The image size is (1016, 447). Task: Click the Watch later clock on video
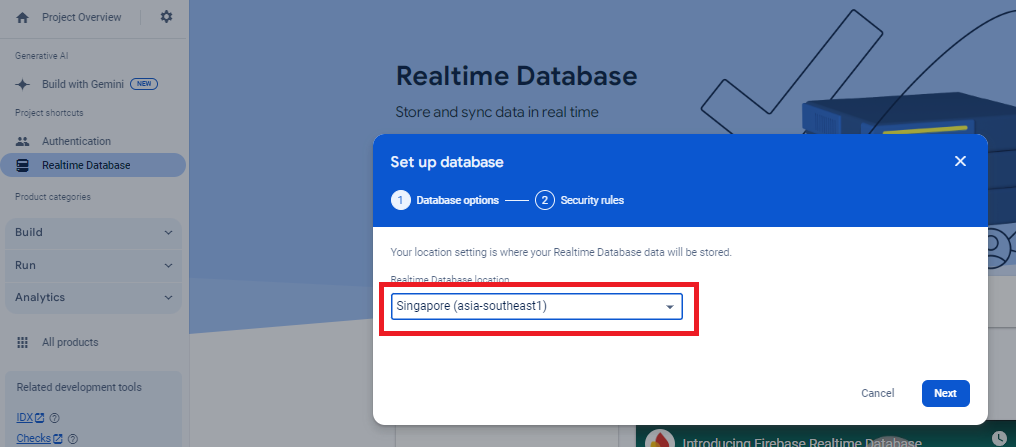coord(1001,438)
